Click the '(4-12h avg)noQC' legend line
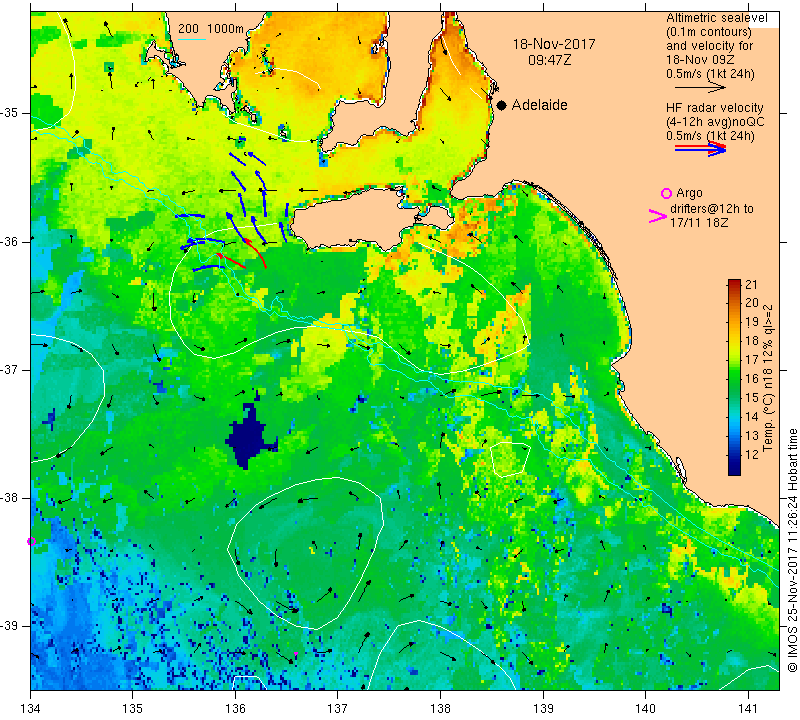 pos(715,122)
